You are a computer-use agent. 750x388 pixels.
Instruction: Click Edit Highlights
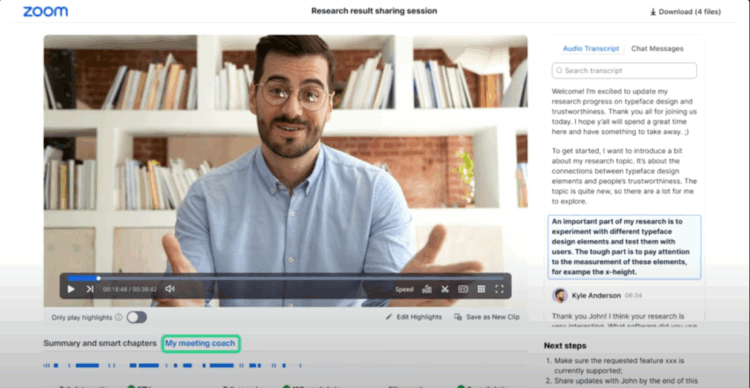coord(419,317)
